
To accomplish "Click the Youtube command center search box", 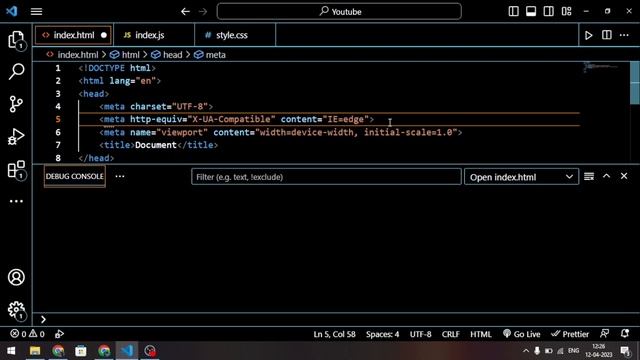I will tap(339, 11).
